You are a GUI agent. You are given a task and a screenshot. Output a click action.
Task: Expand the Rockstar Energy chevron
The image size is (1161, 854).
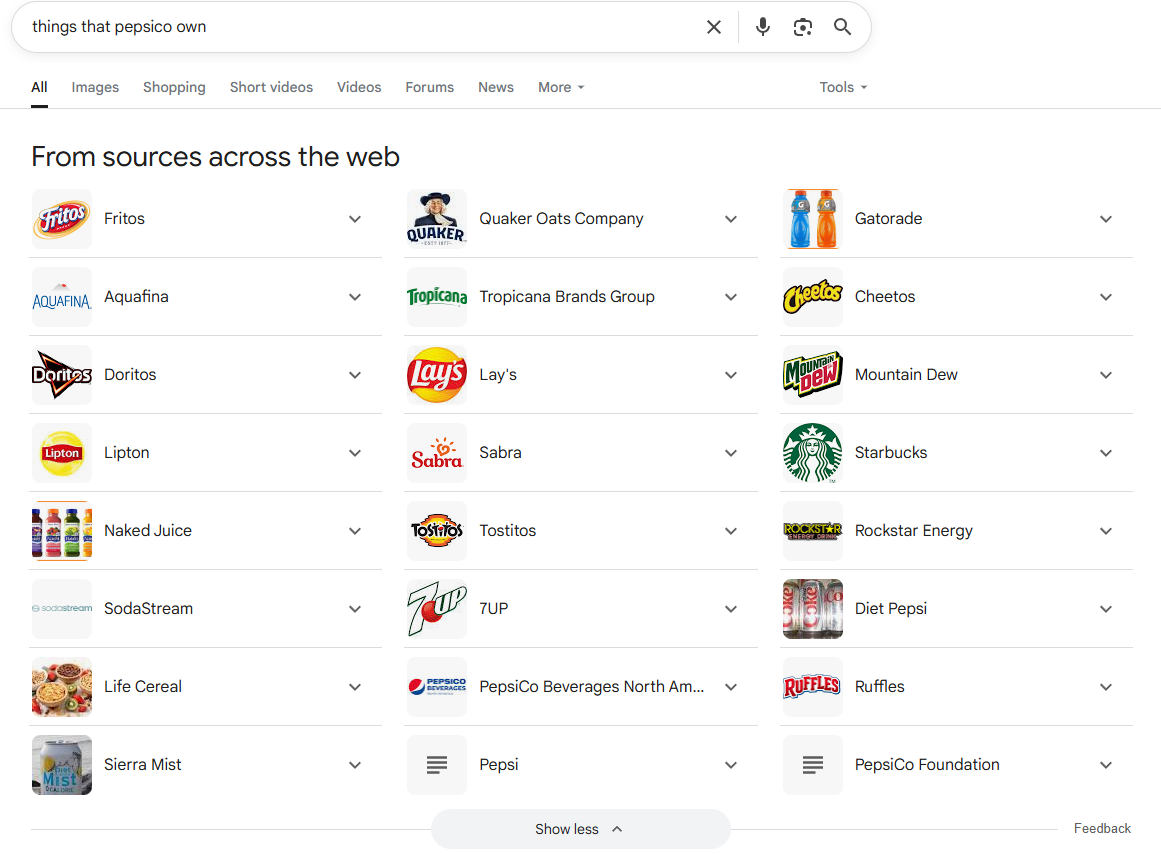[1106, 531]
